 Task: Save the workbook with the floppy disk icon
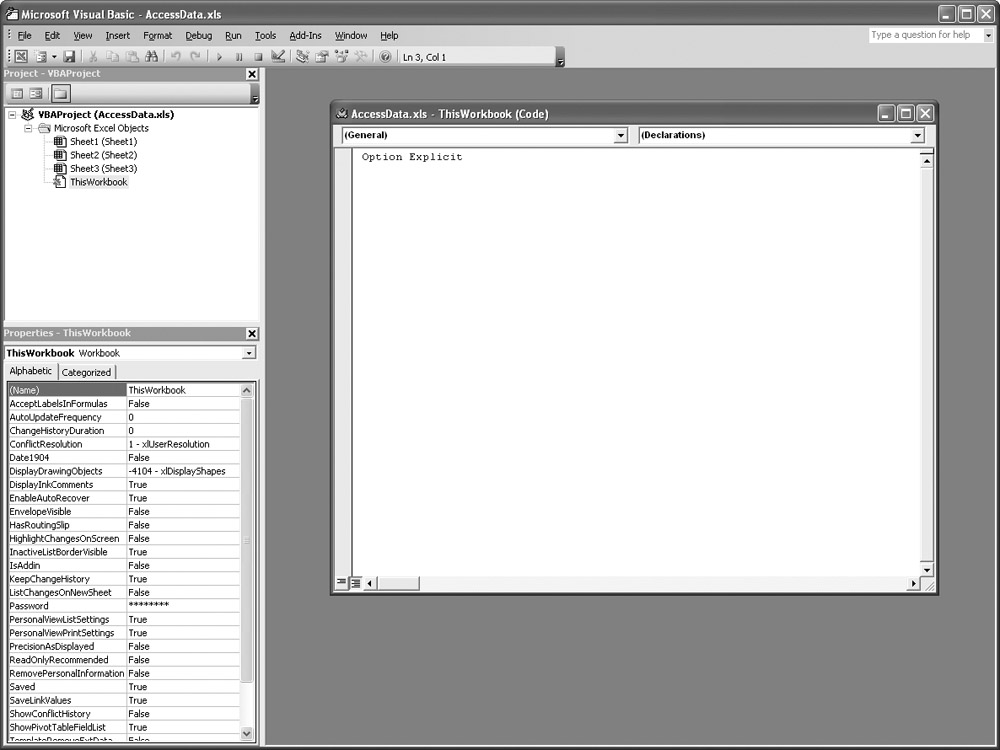(x=69, y=57)
